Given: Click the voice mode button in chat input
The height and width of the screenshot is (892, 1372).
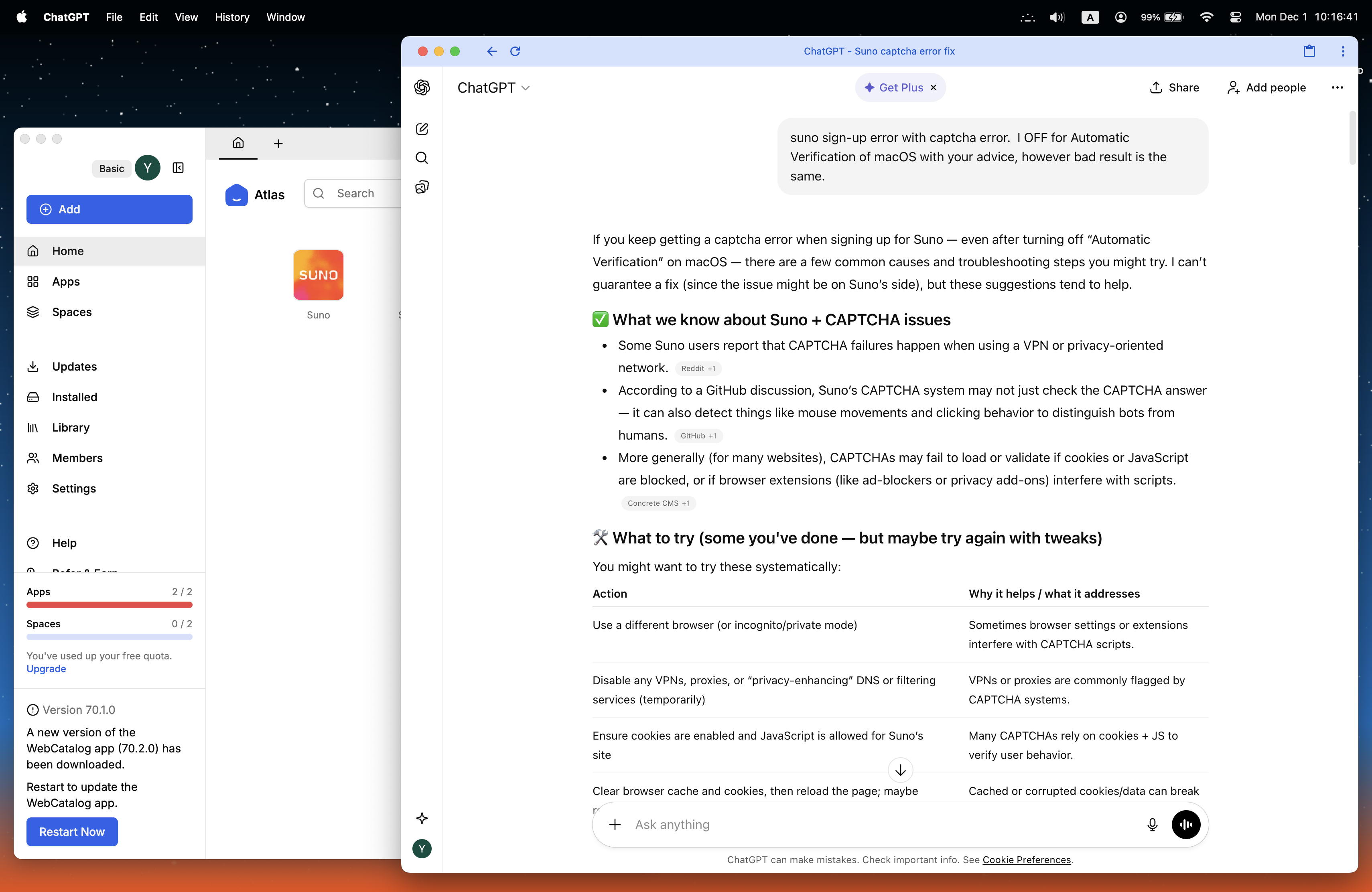Looking at the screenshot, I should (x=1186, y=825).
